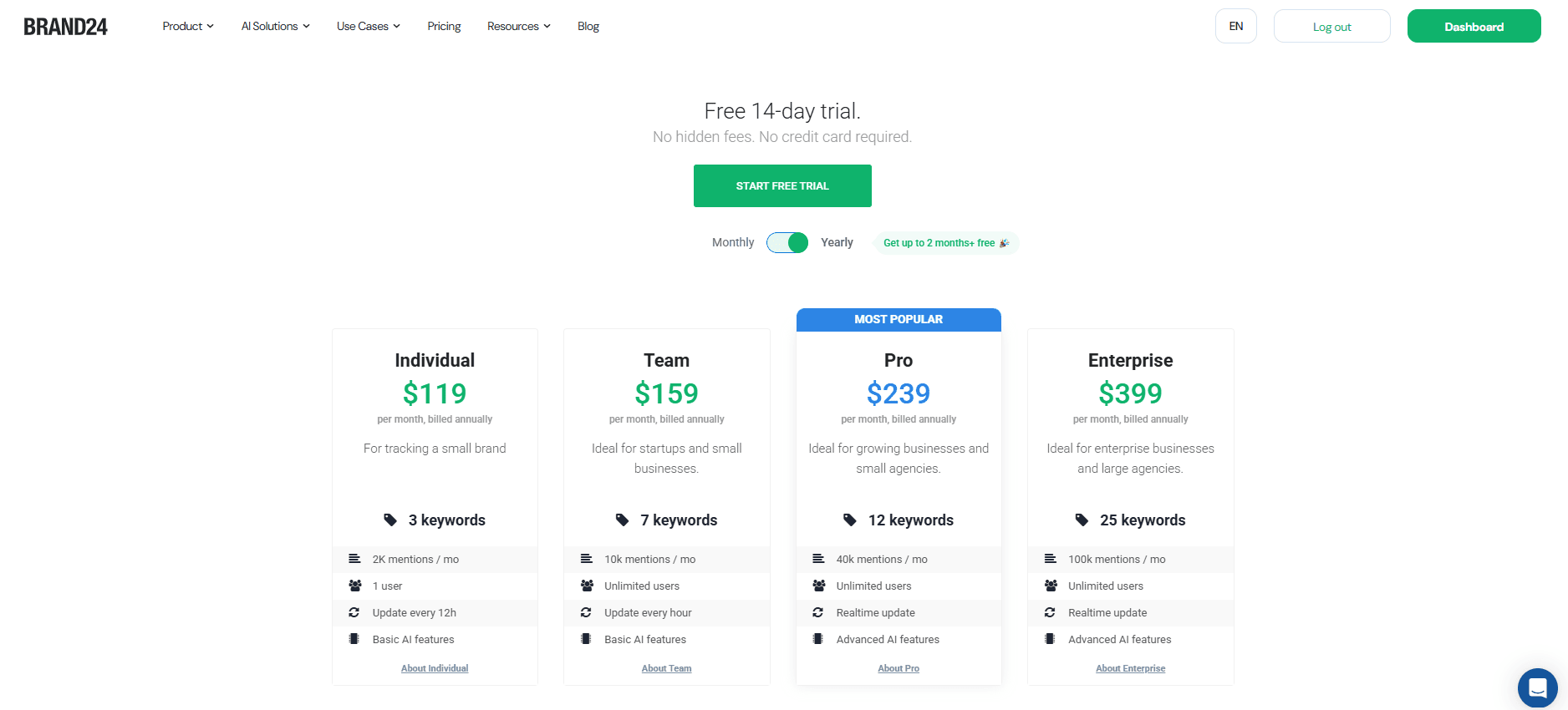This screenshot has width=1568, height=710.
Task: Select the Yearly billing label
Action: pyautogui.click(x=837, y=242)
